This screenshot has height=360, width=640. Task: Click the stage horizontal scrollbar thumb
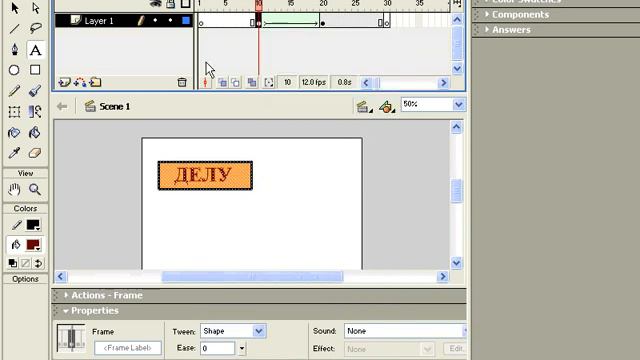coord(252,277)
